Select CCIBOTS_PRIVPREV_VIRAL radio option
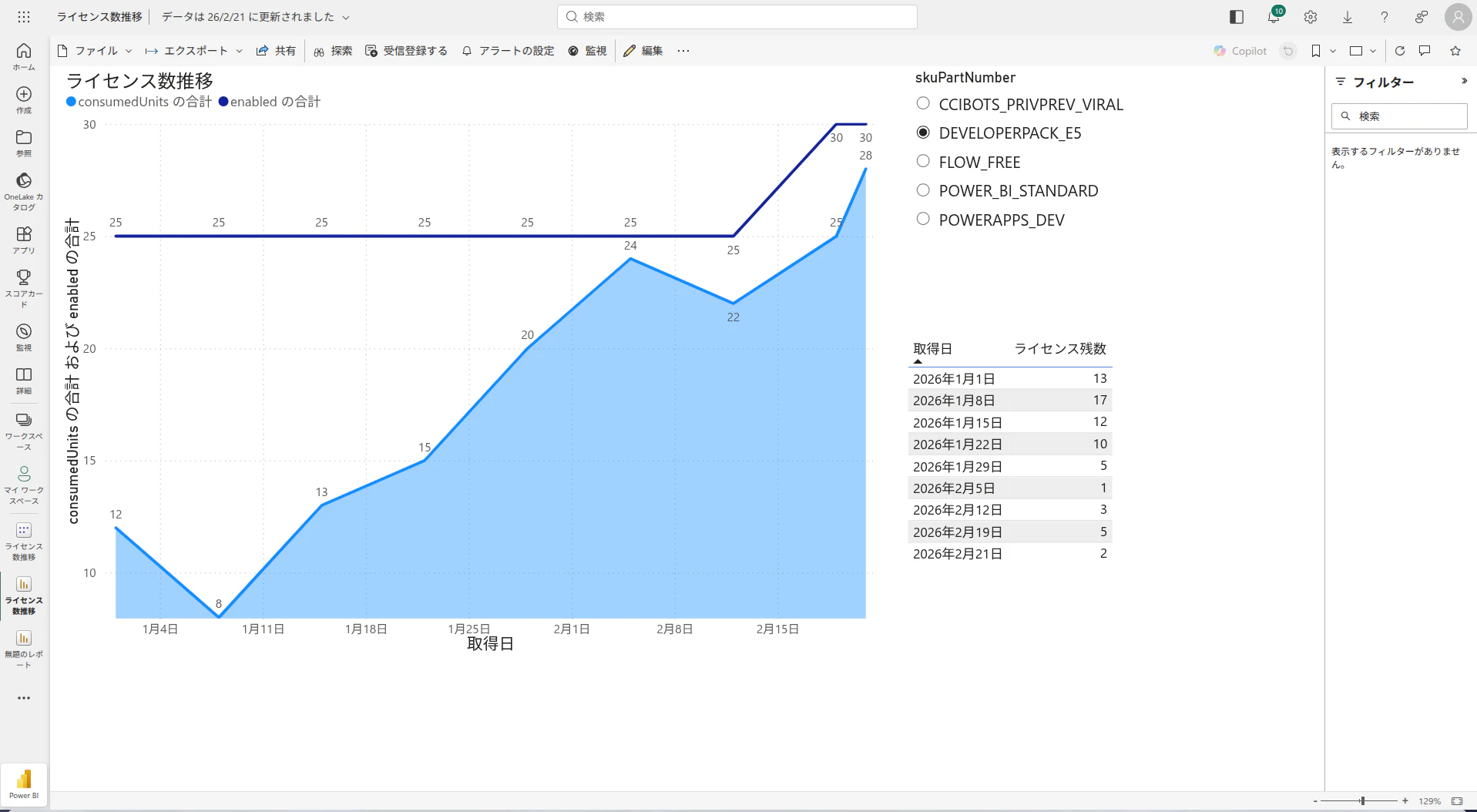Screen dimensions: 1477x812 [x=923, y=103]
